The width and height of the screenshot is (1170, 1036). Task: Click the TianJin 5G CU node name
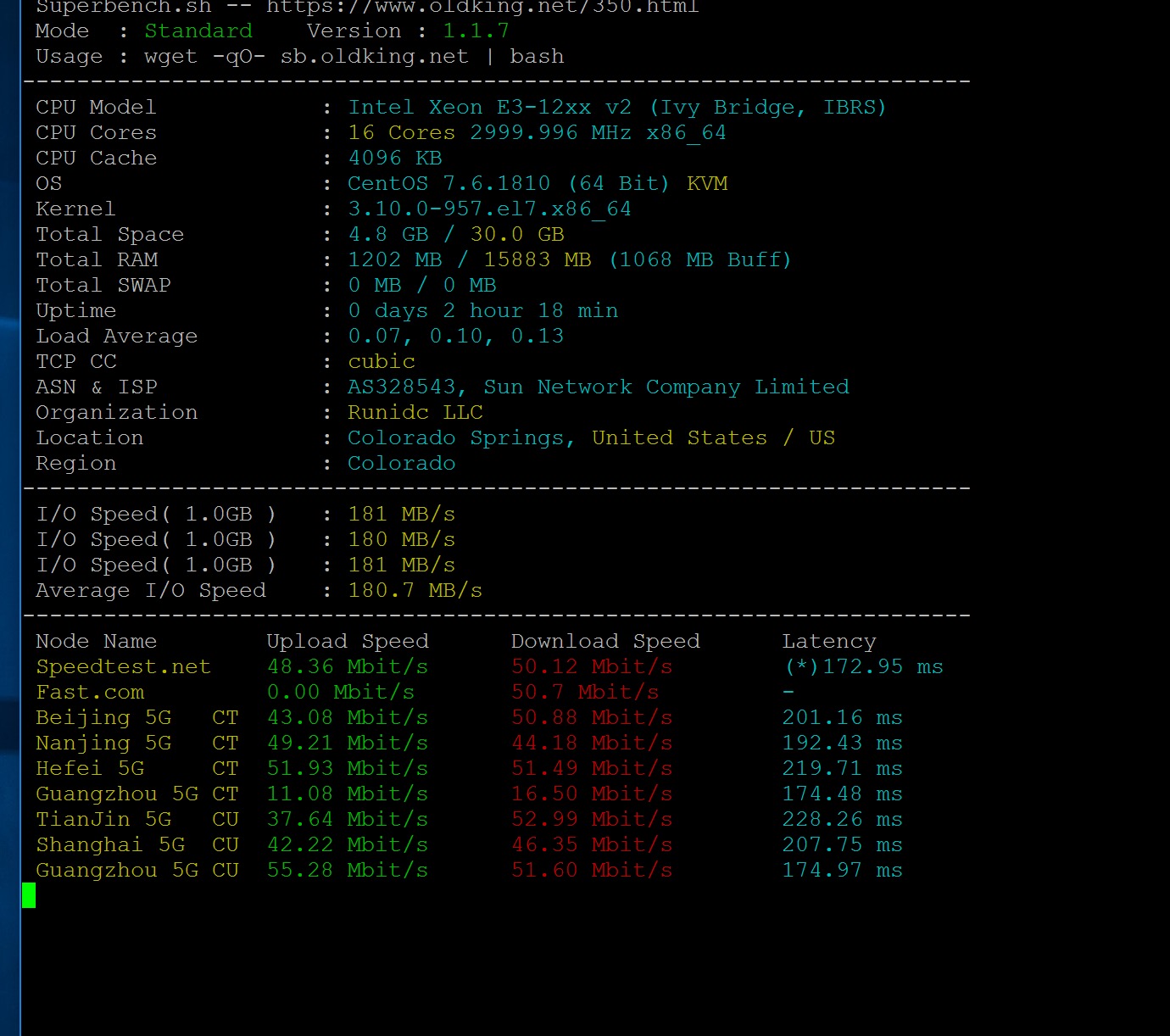coord(137,820)
